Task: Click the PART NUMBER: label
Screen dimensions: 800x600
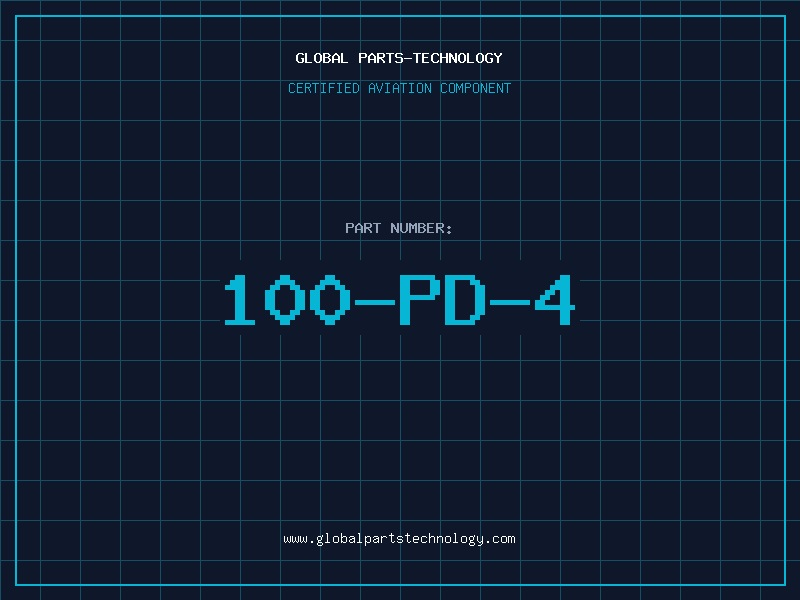Action: (399, 228)
